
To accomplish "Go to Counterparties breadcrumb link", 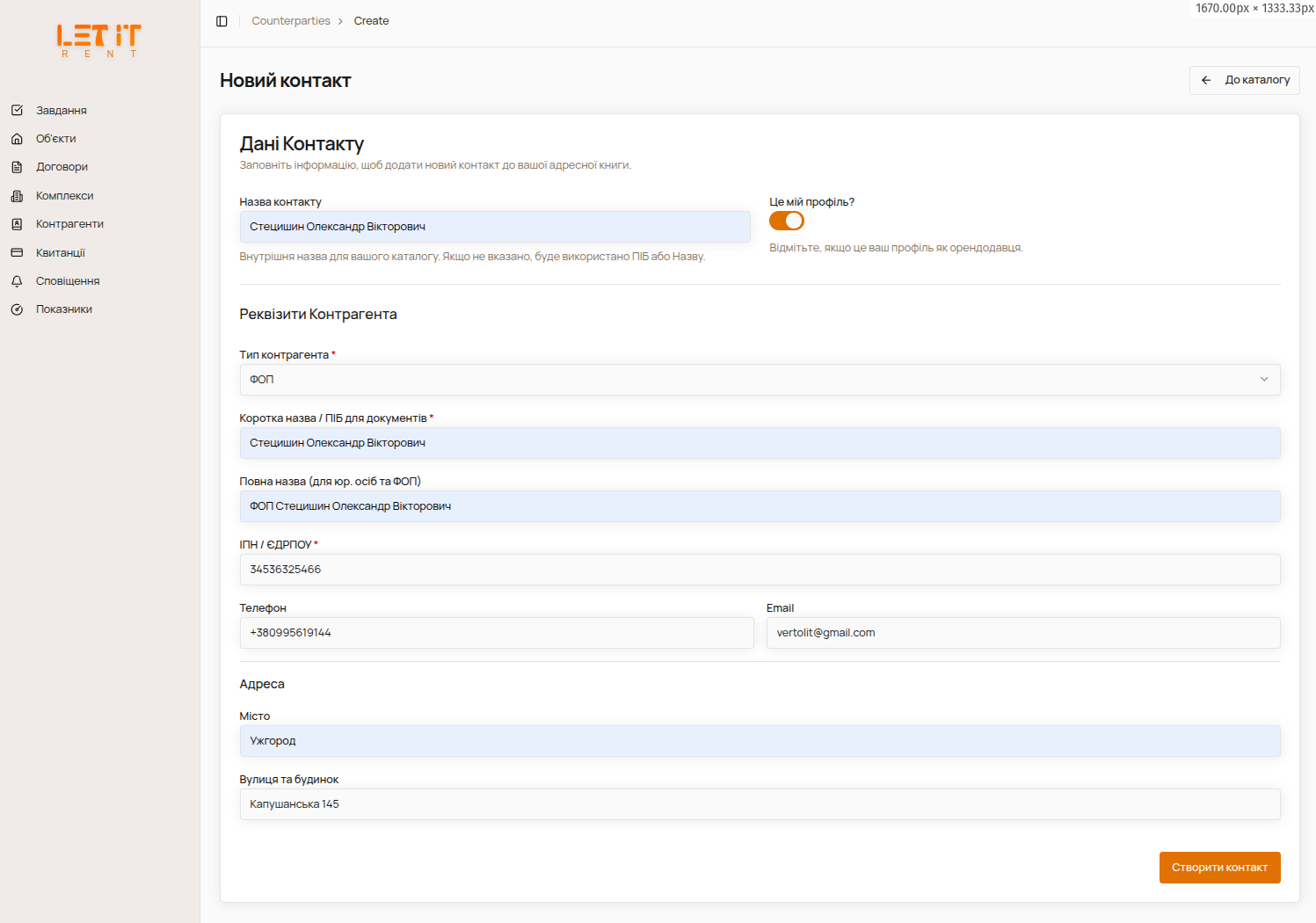I will tap(291, 21).
